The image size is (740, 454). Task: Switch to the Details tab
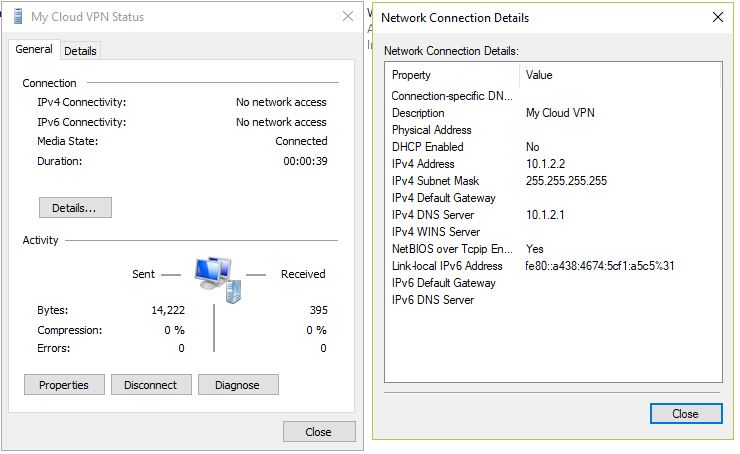[80, 51]
